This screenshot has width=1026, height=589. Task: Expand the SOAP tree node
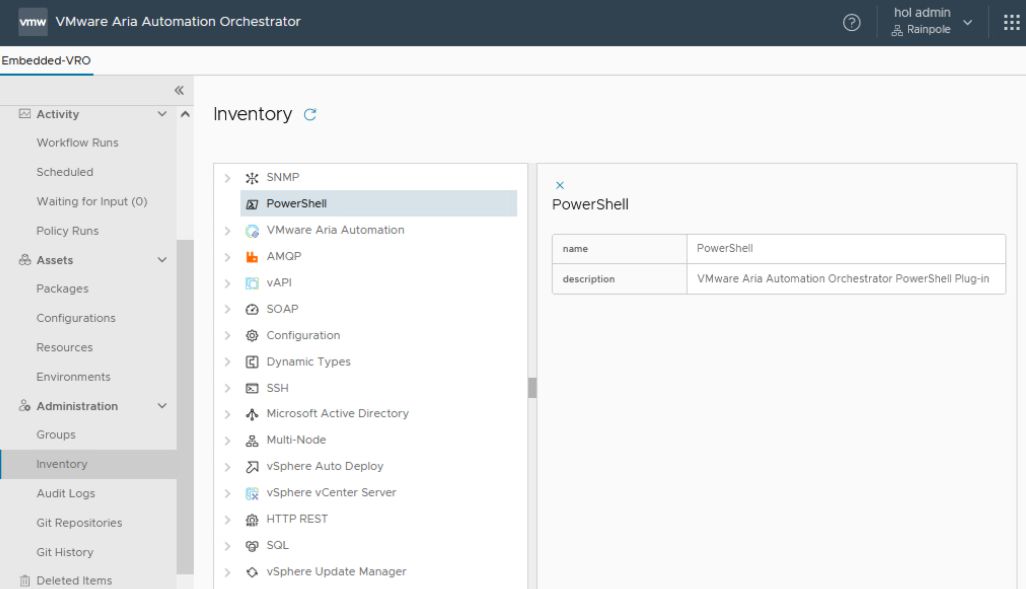click(227, 309)
